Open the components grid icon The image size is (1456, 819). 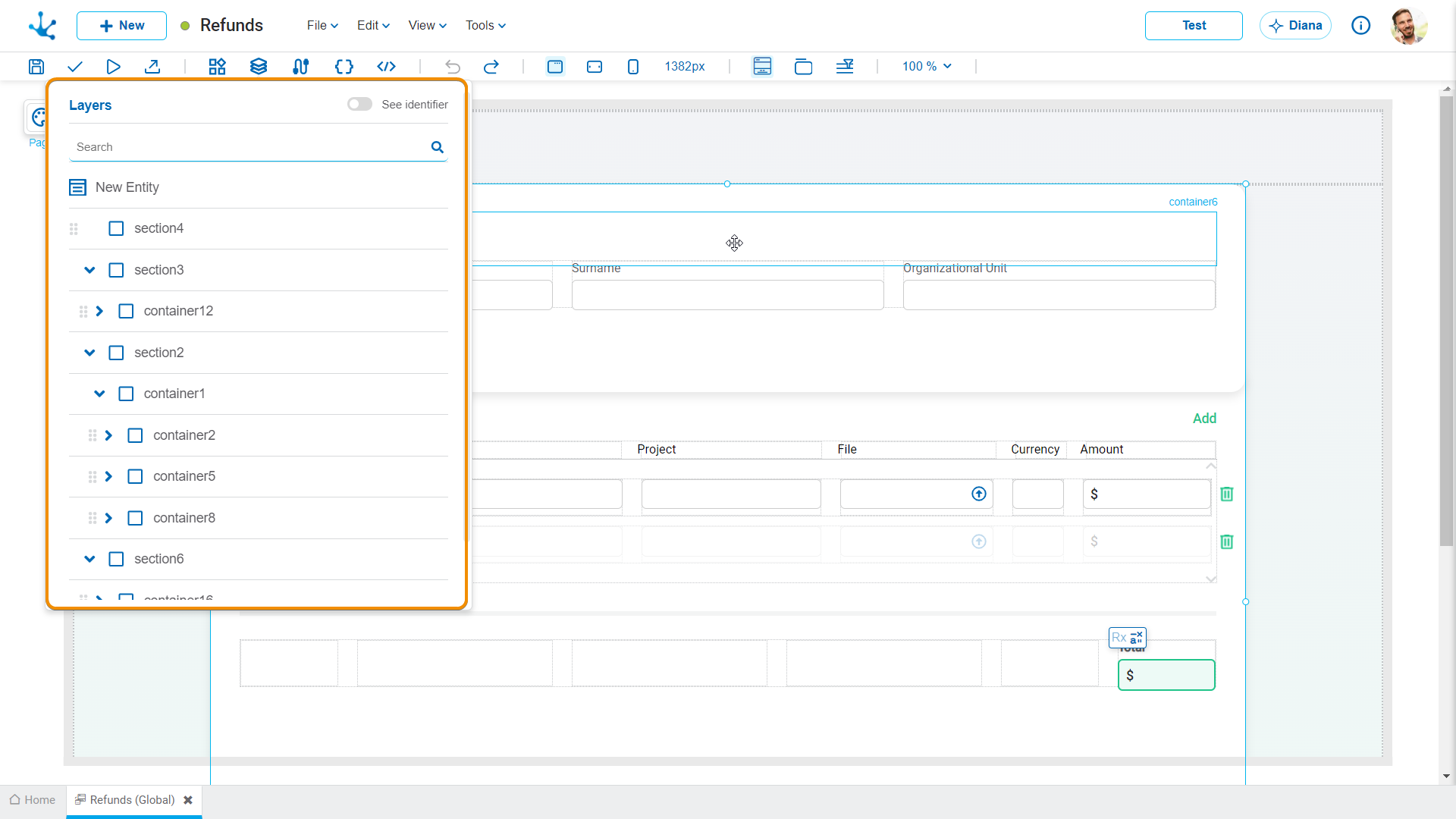pos(218,67)
